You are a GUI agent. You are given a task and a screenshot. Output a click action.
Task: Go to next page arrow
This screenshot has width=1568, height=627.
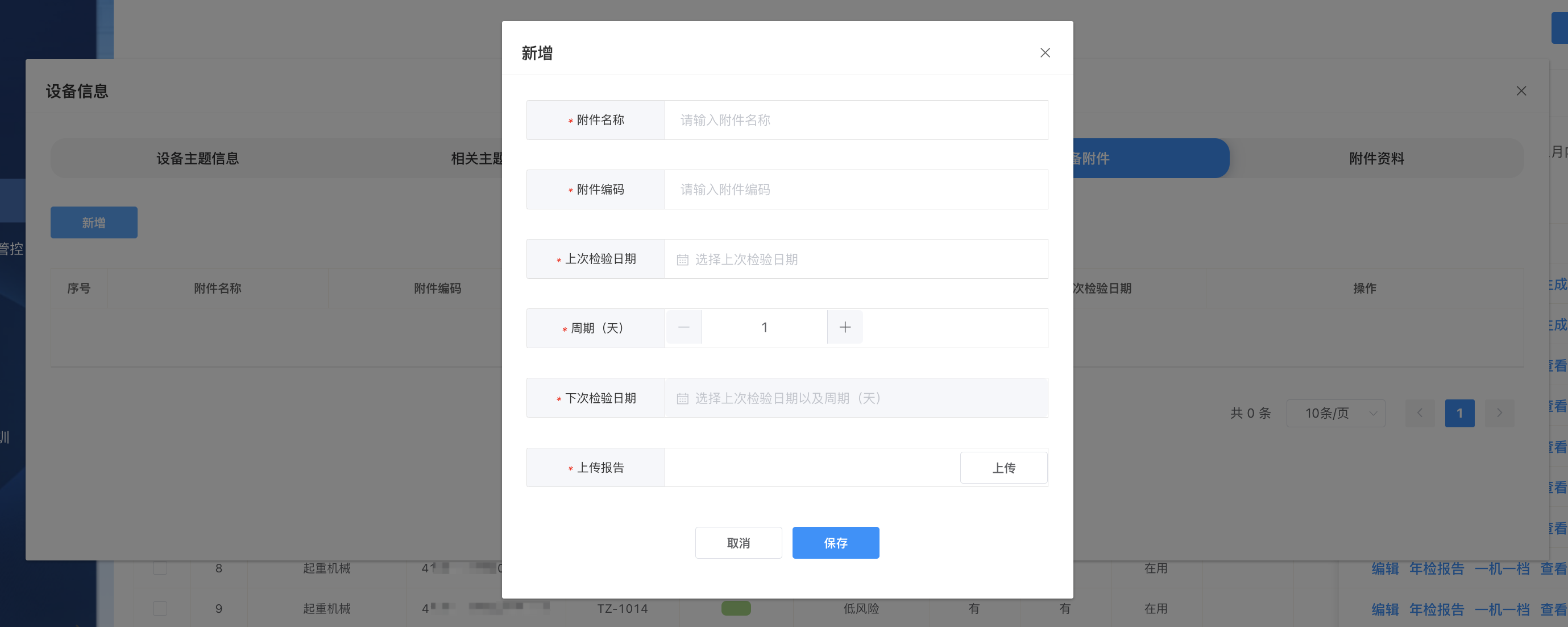1499,413
